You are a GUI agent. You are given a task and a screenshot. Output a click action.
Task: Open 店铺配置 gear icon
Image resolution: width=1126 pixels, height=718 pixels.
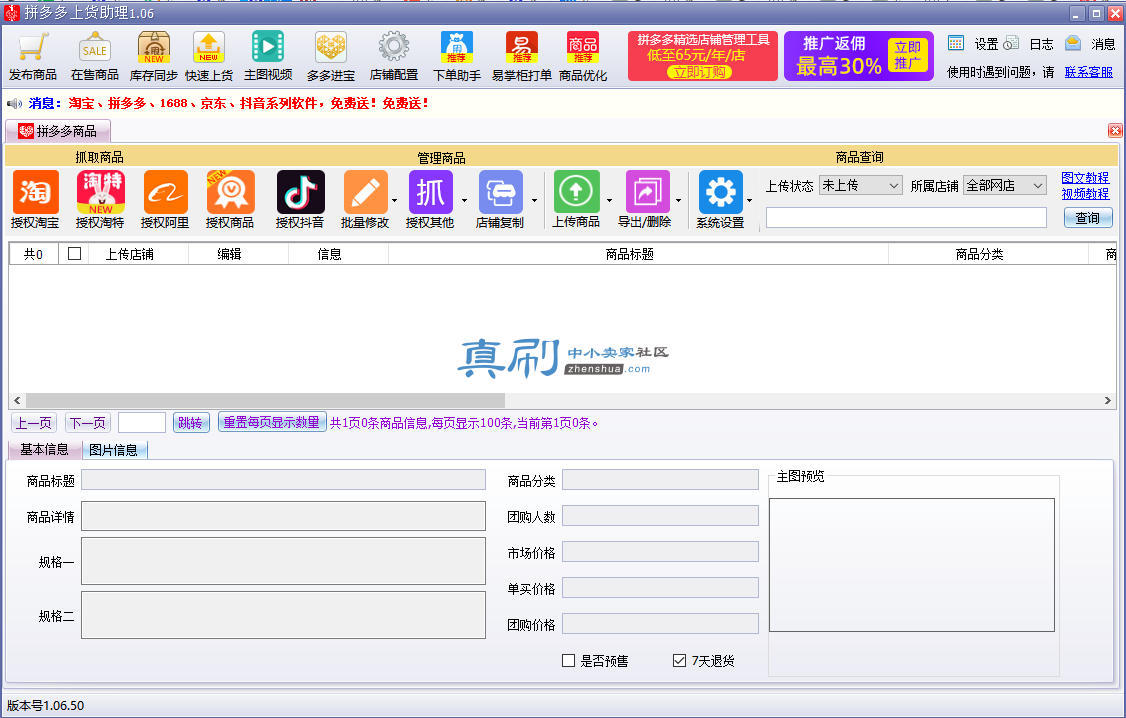pyautogui.click(x=394, y=48)
